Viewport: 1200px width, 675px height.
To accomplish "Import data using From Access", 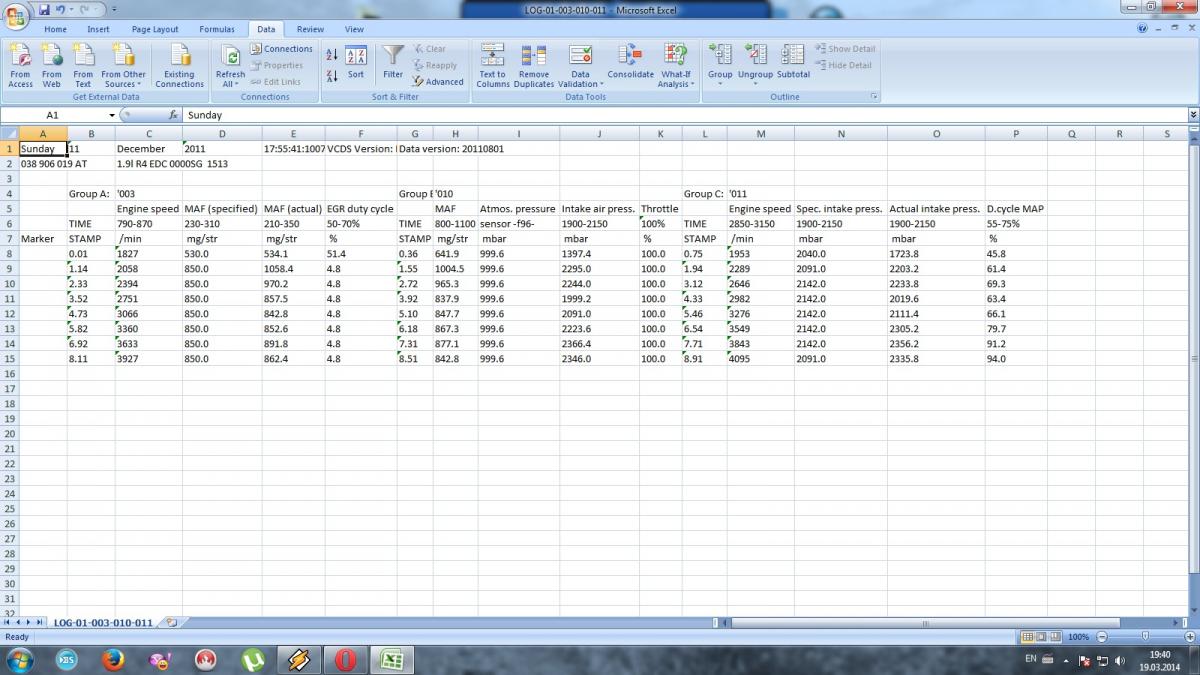I will point(20,65).
